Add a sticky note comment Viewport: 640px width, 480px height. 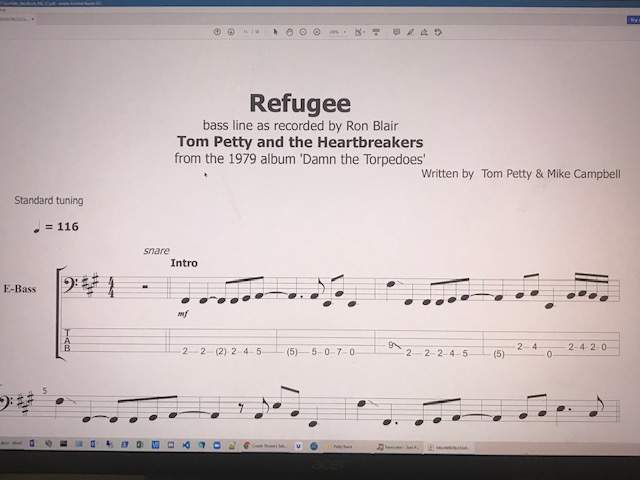pyautogui.click(x=396, y=32)
